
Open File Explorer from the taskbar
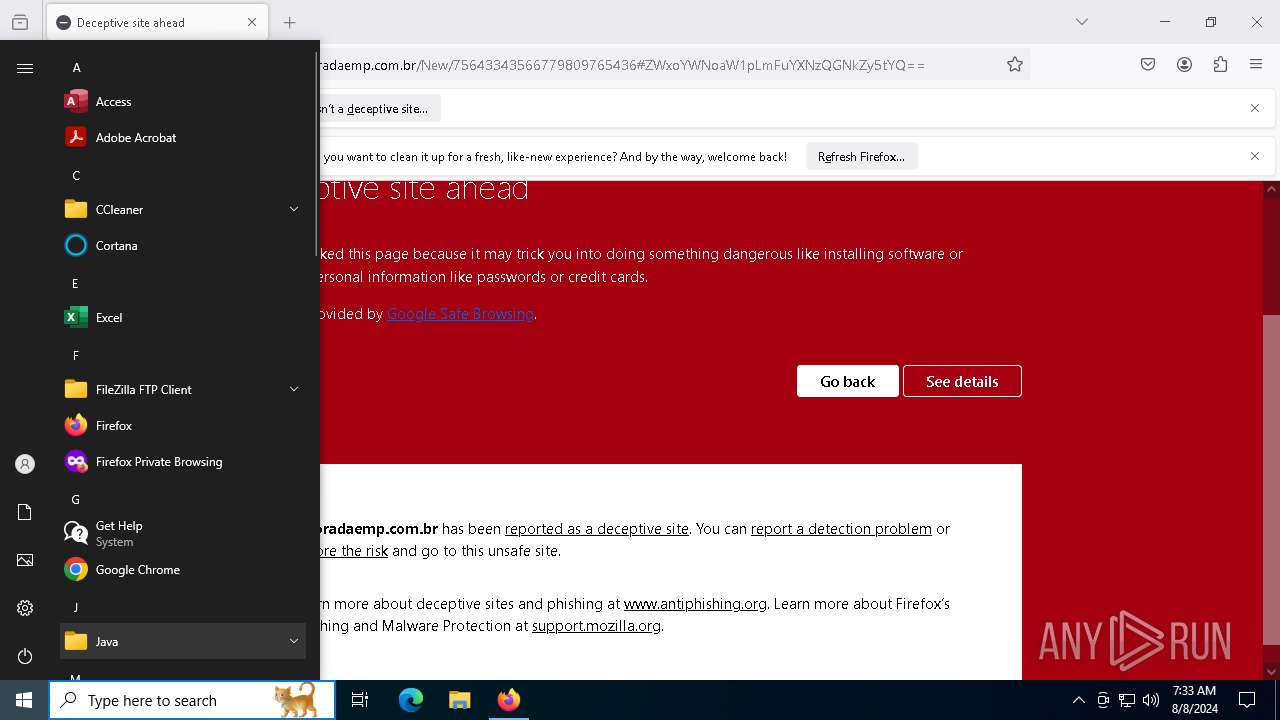point(459,700)
